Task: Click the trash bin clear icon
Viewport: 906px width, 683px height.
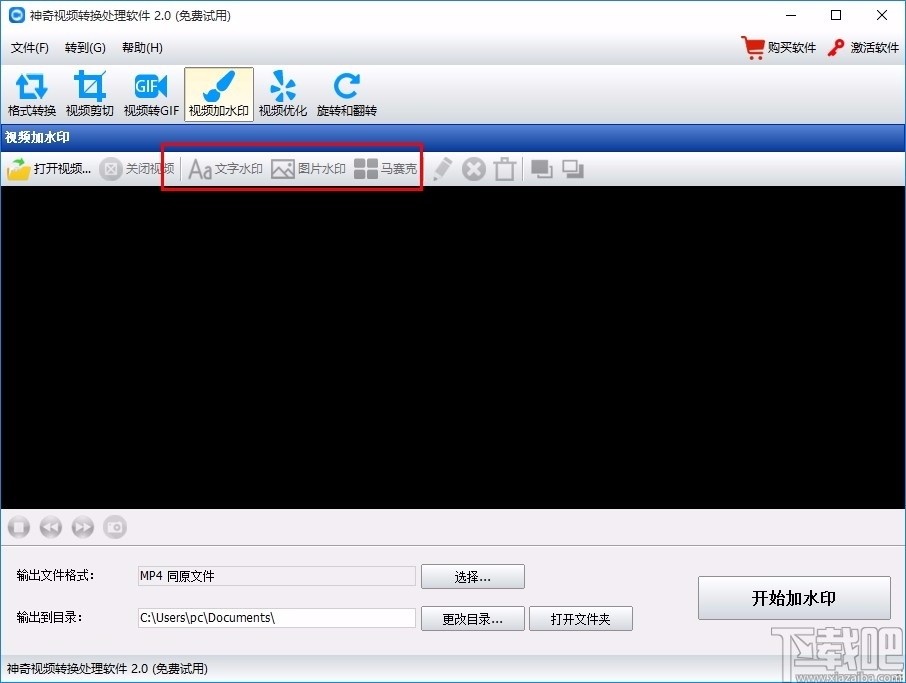Action: (x=505, y=169)
